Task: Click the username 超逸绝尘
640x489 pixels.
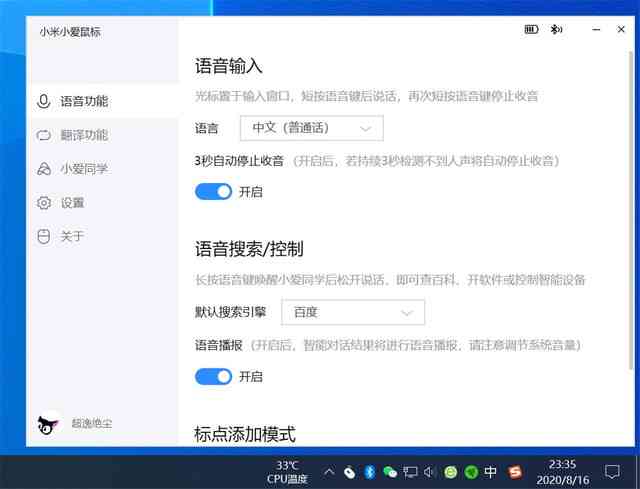Action: tap(91, 423)
